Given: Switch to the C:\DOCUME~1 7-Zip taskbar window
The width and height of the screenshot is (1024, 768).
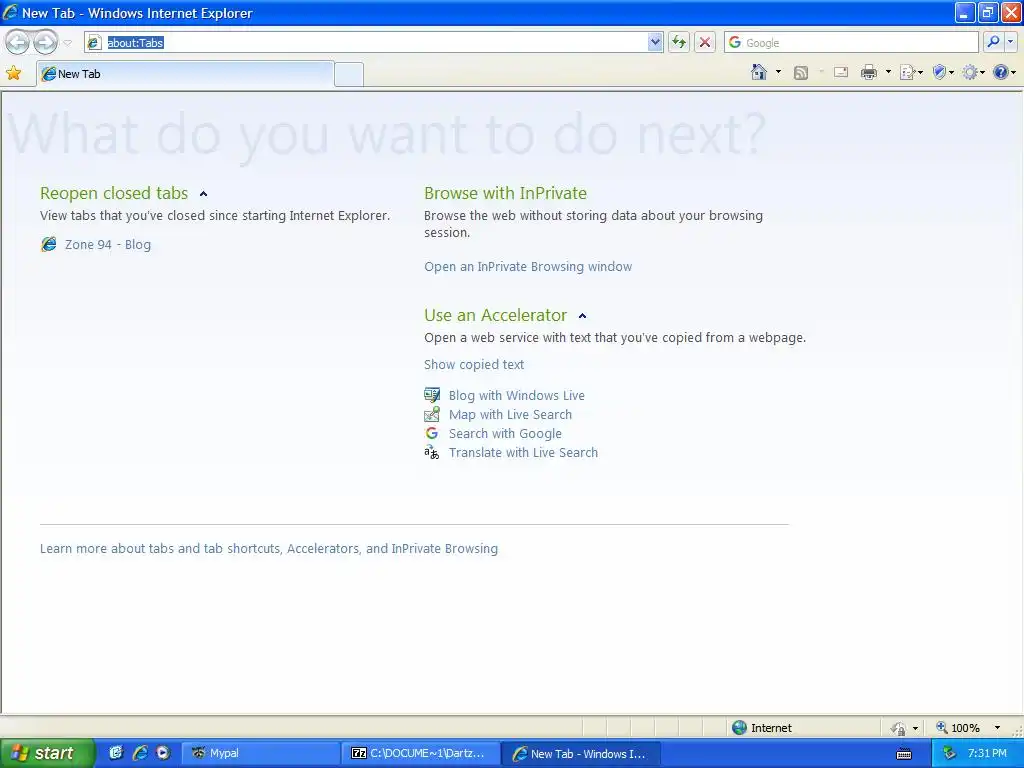Looking at the screenshot, I should point(420,753).
